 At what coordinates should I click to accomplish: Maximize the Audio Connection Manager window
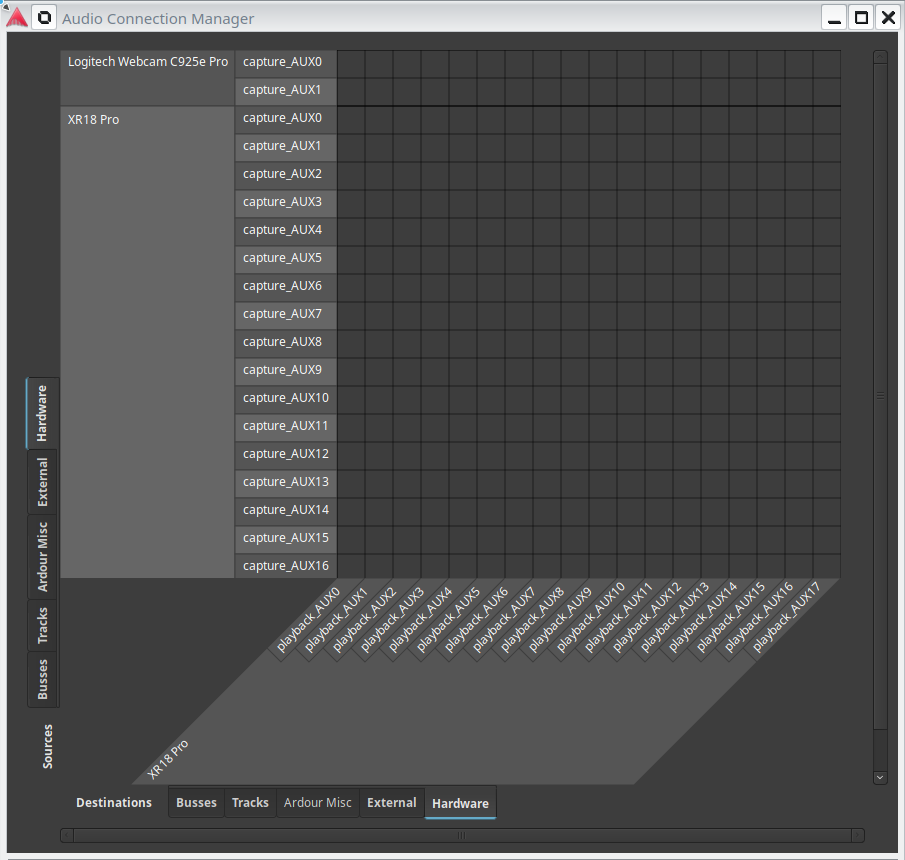click(x=860, y=18)
